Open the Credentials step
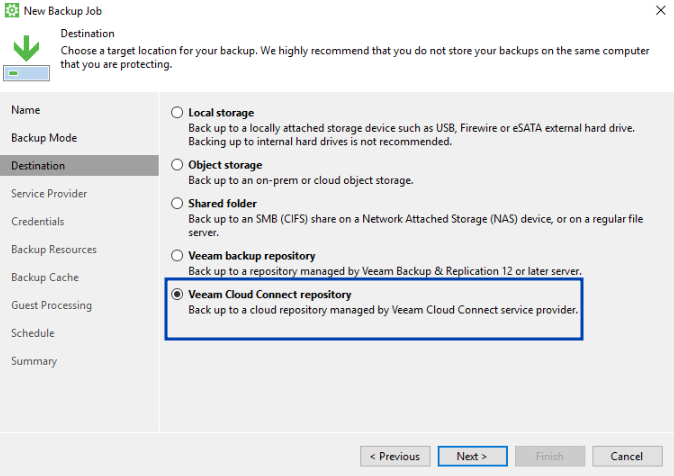Image resolution: width=674 pixels, height=476 pixels. click(x=38, y=221)
